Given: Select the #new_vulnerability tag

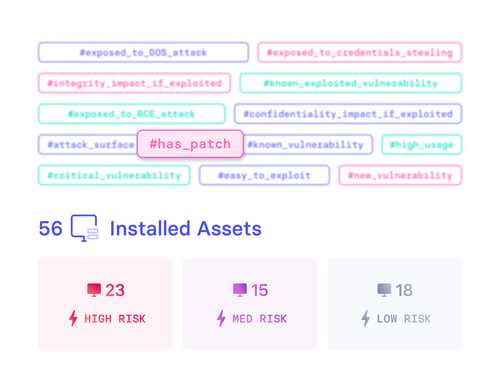Looking at the screenshot, I should click(400, 175).
